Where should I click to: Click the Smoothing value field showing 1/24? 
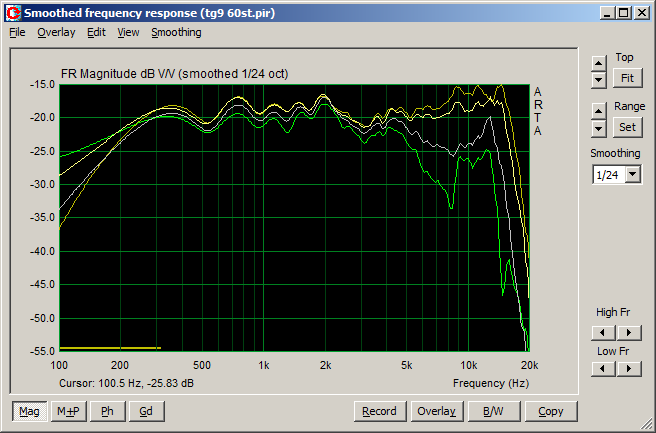tap(609, 175)
